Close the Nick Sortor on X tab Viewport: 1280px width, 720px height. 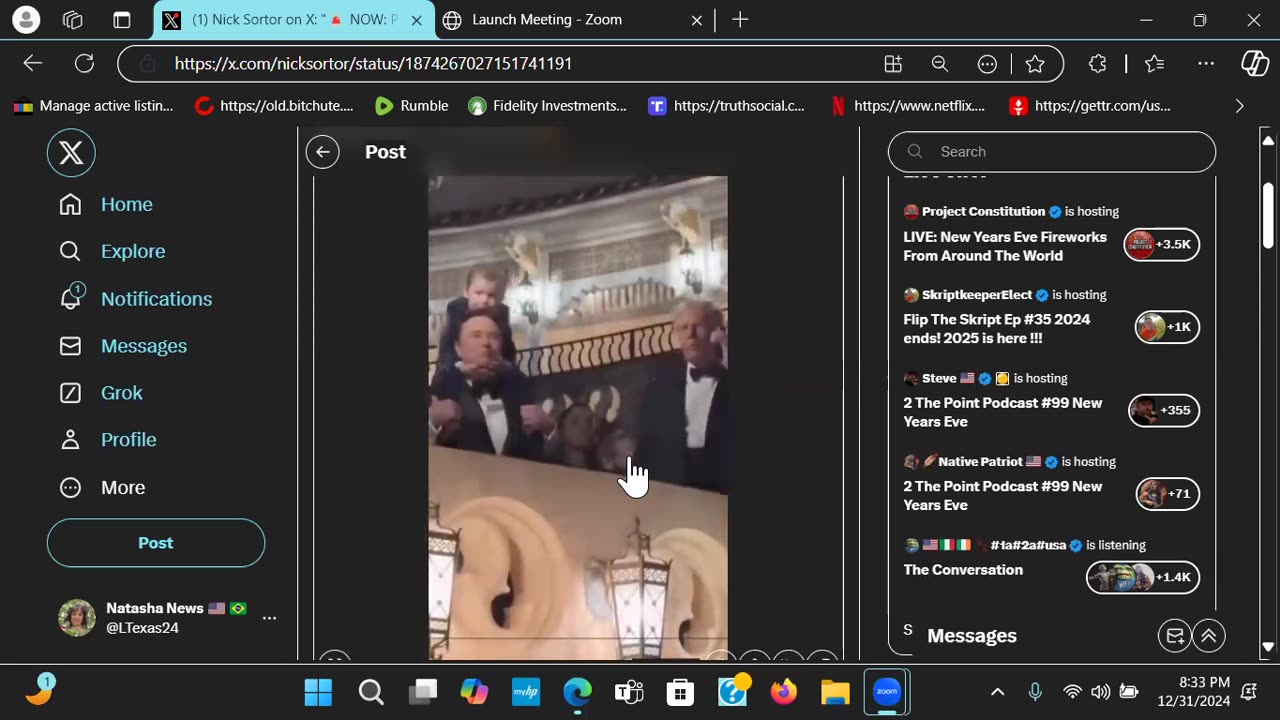coord(417,20)
